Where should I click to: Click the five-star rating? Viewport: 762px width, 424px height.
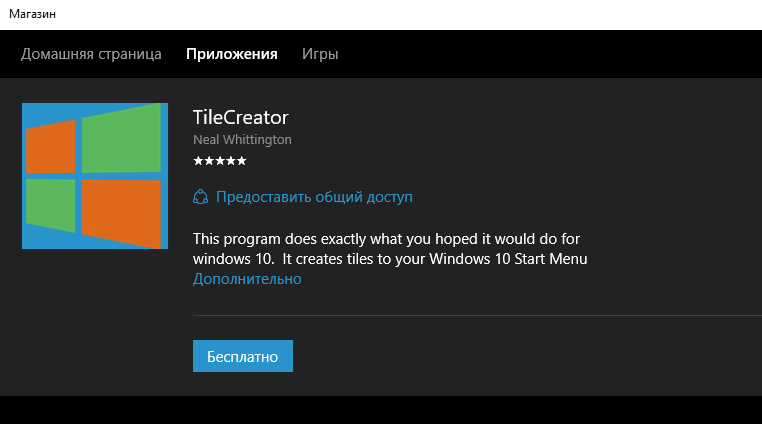click(x=220, y=161)
